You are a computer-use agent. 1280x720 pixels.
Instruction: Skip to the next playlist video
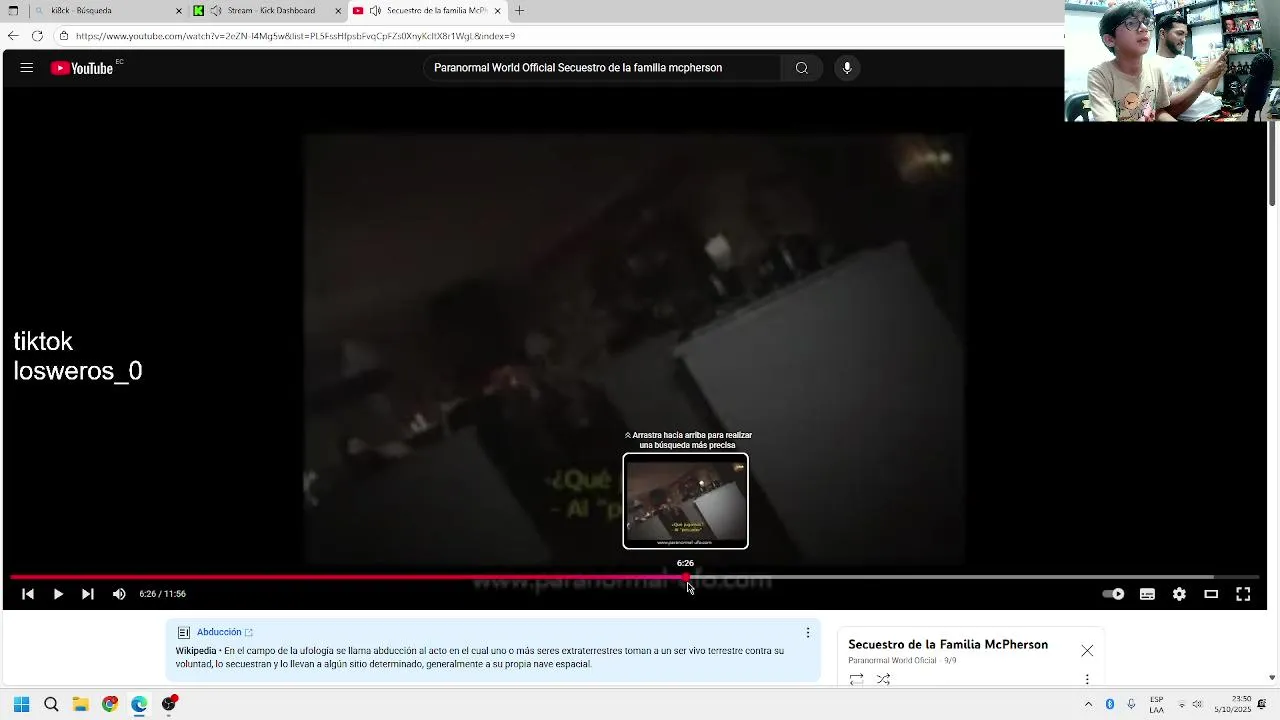[x=88, y=594]
